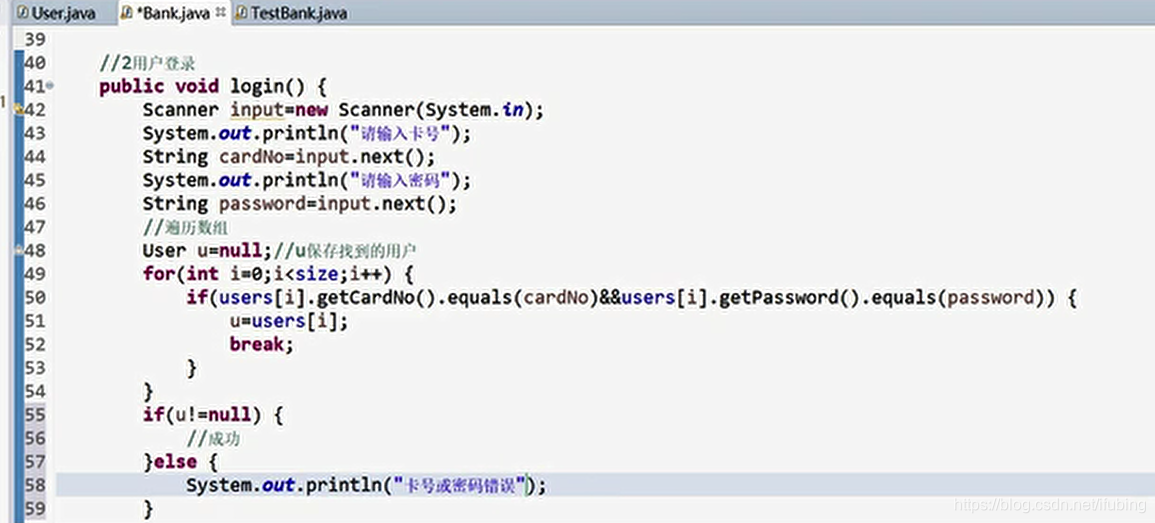Screen dimensions: 1155x523
Task: Click the gutter marker beside line 48
Action: pyautogui.click(x=19, y=250)
